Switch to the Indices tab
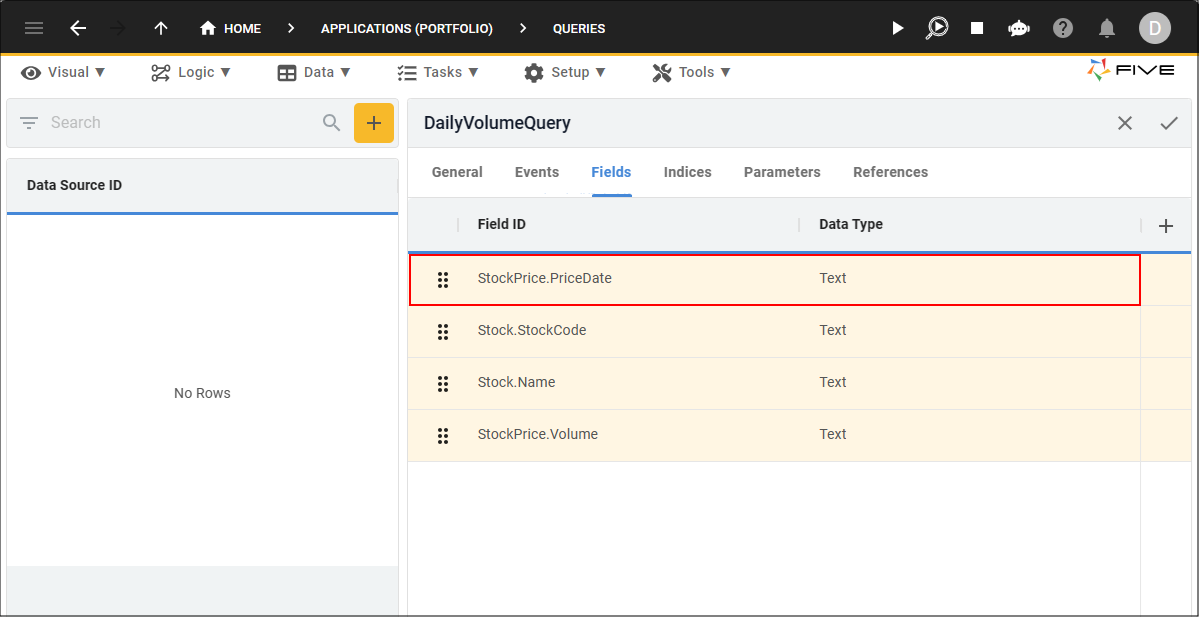 point(687,172)
